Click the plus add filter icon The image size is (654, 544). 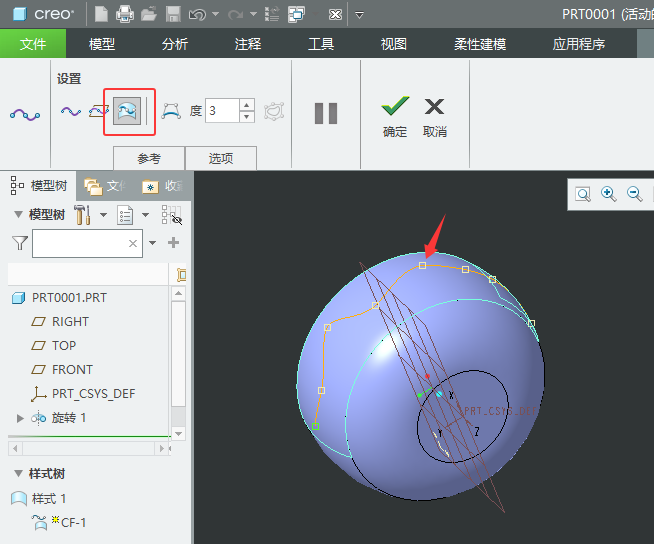click(174, 242)
